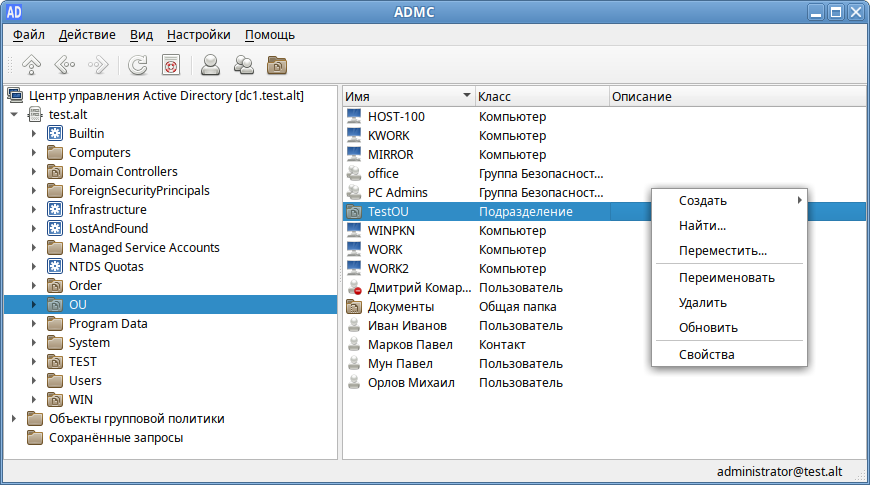Click the LostAndFound container icon

pos(55,228)
